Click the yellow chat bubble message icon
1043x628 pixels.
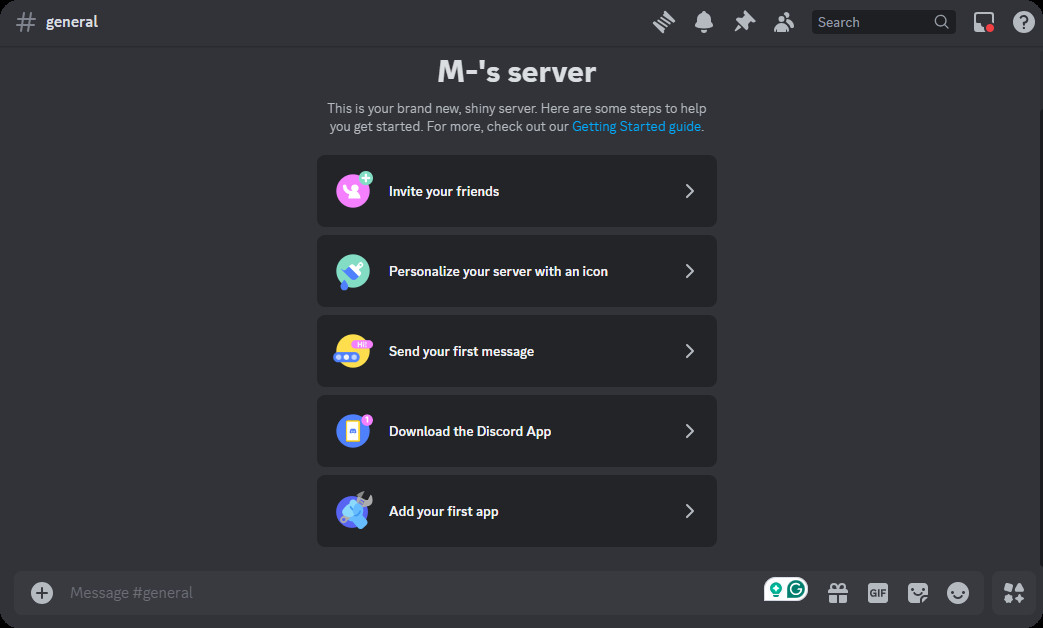pos(353,351)
